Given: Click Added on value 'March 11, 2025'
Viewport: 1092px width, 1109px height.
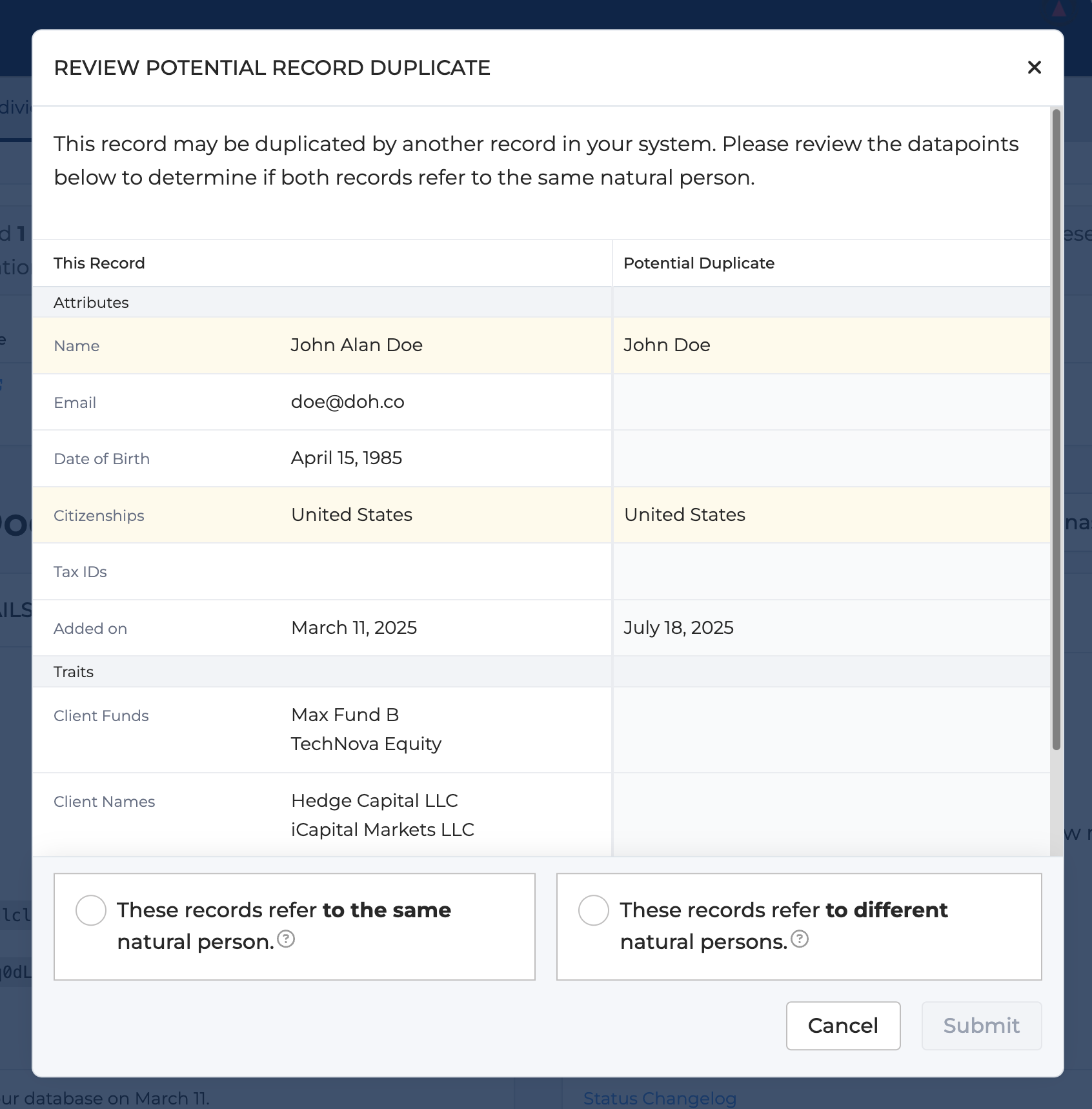Looking at the screenshot, I should (354, 627).
